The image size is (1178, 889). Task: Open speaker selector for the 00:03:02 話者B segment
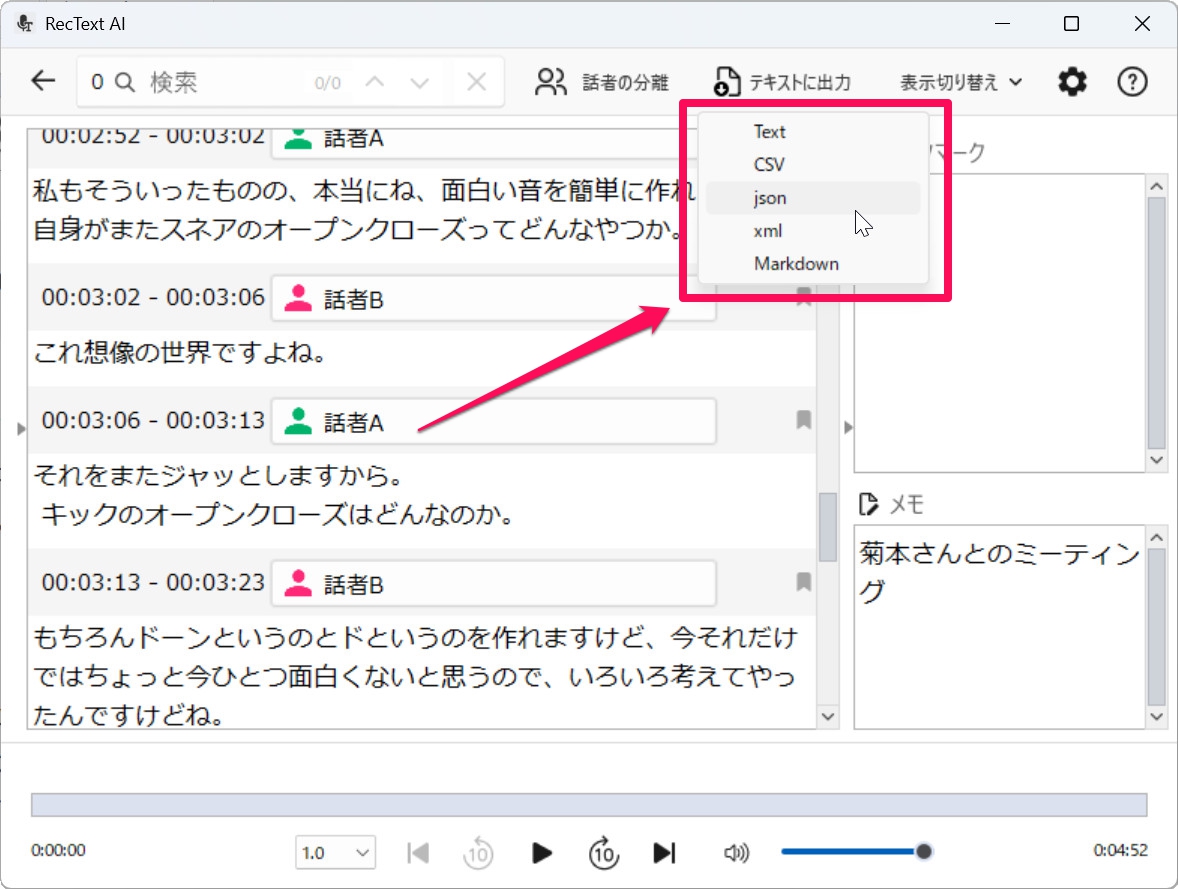tap(493, 299)
